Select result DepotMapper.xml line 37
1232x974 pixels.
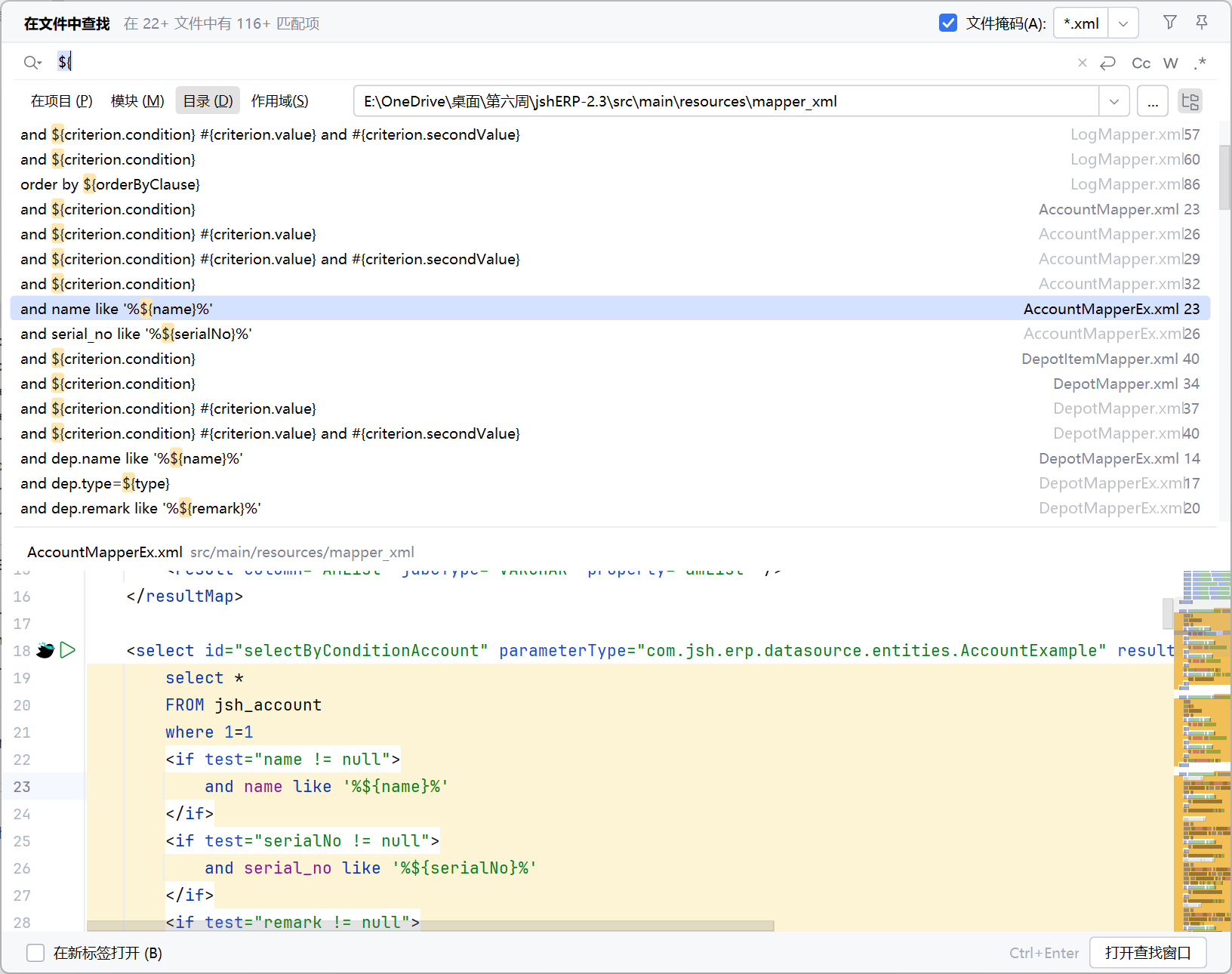point(610,408)
